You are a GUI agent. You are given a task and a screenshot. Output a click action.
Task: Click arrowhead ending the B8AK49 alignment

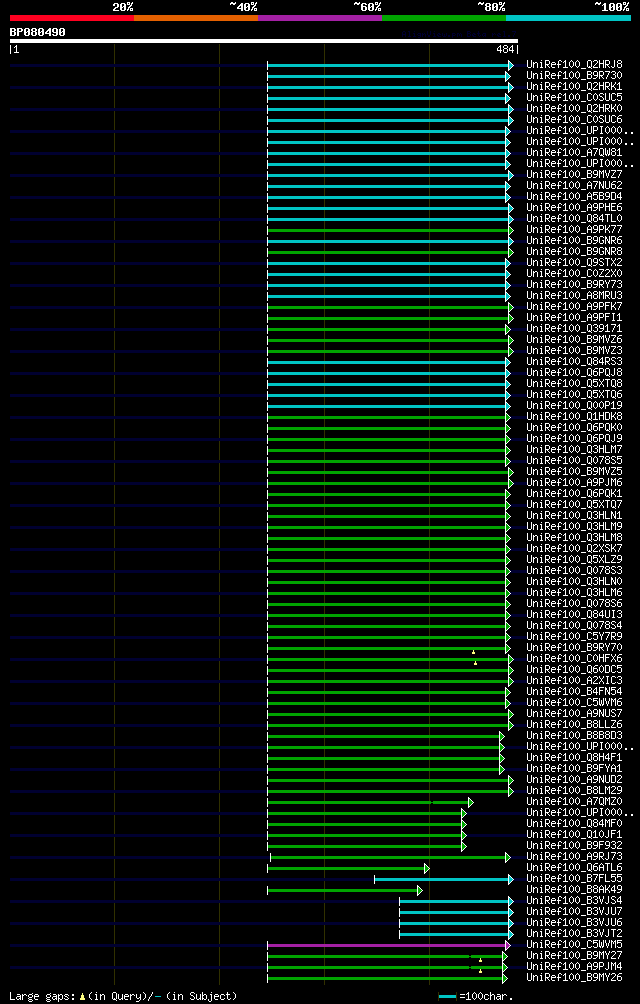point(420,890)
